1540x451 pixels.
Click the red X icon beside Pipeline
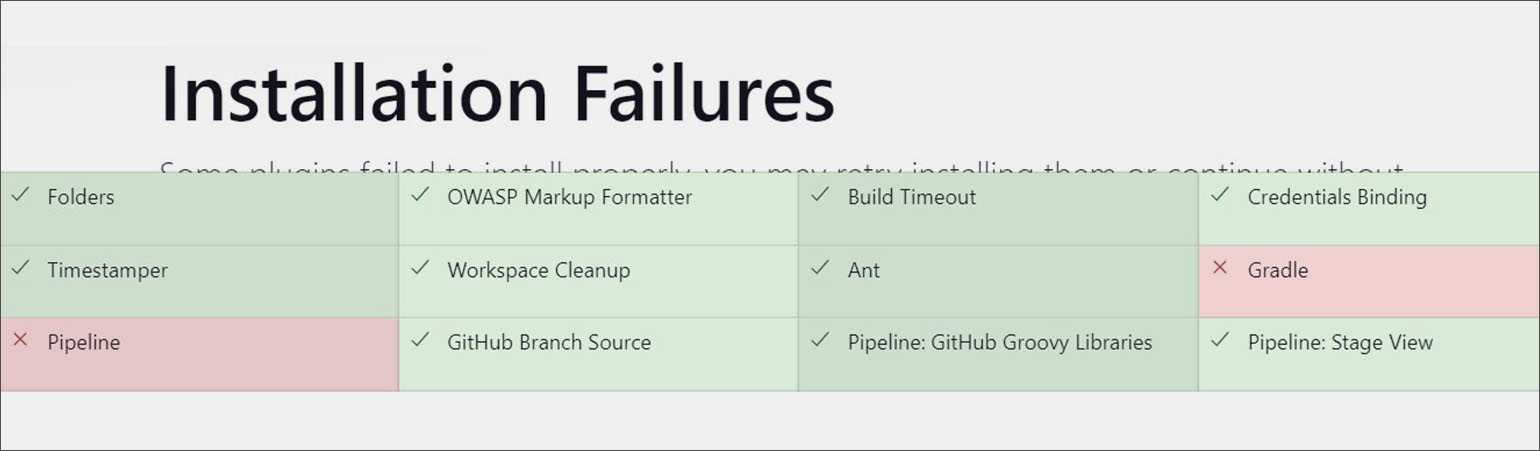click(19, 341)
